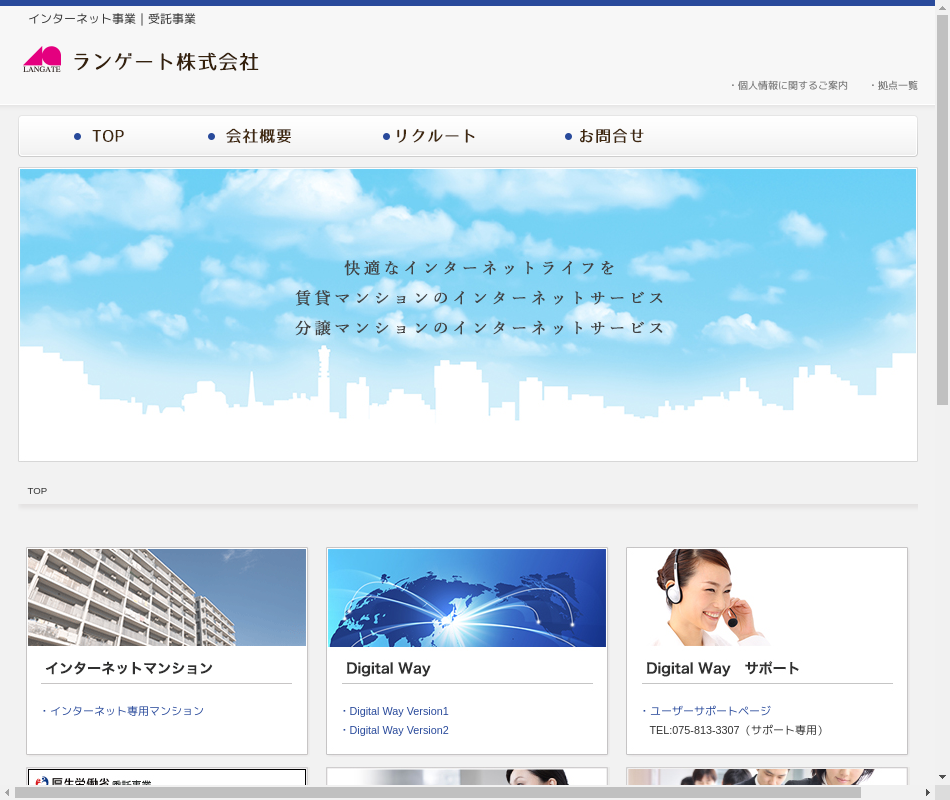This screenshot has width=950, height=800.
Task: Open the 拠点一覧 link in header
Action: click(x=897, y=86)
